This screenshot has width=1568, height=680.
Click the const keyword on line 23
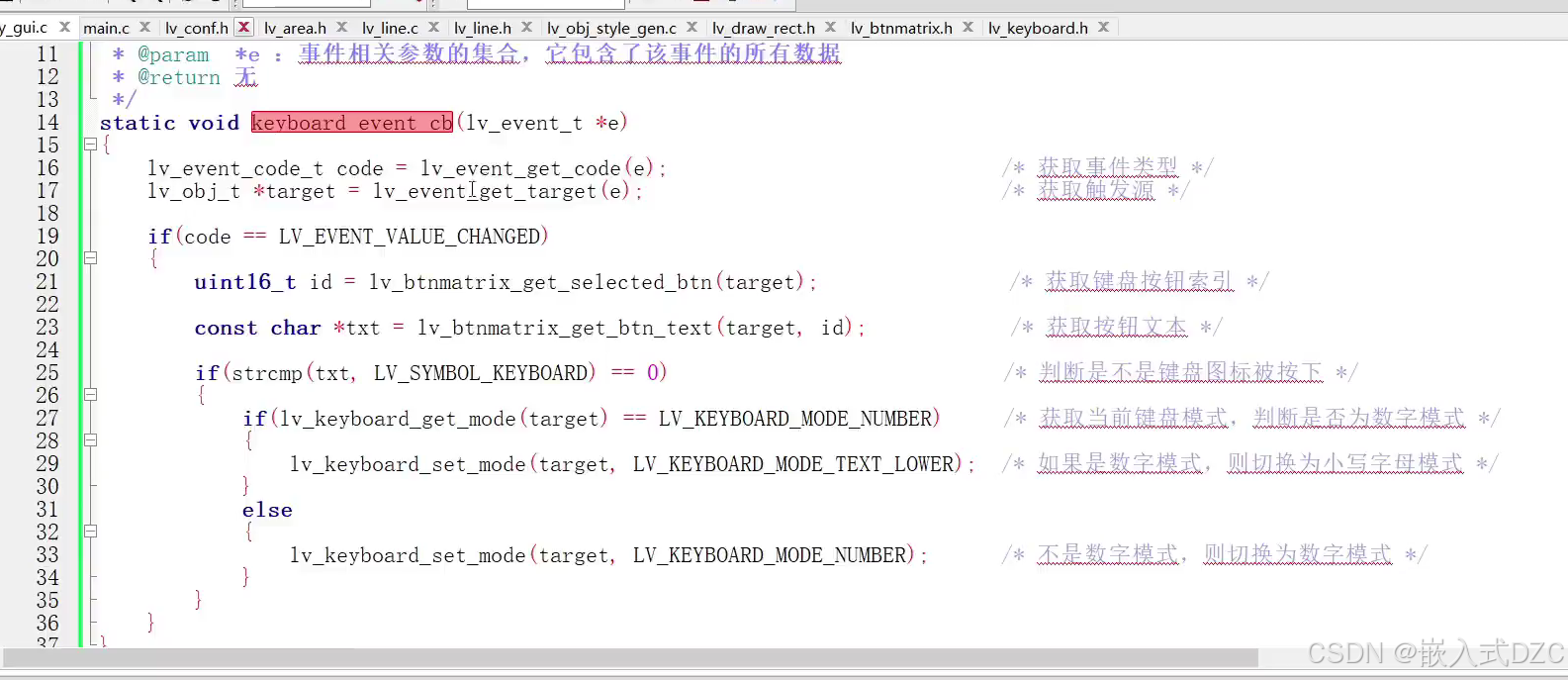[x=226, y=328]
